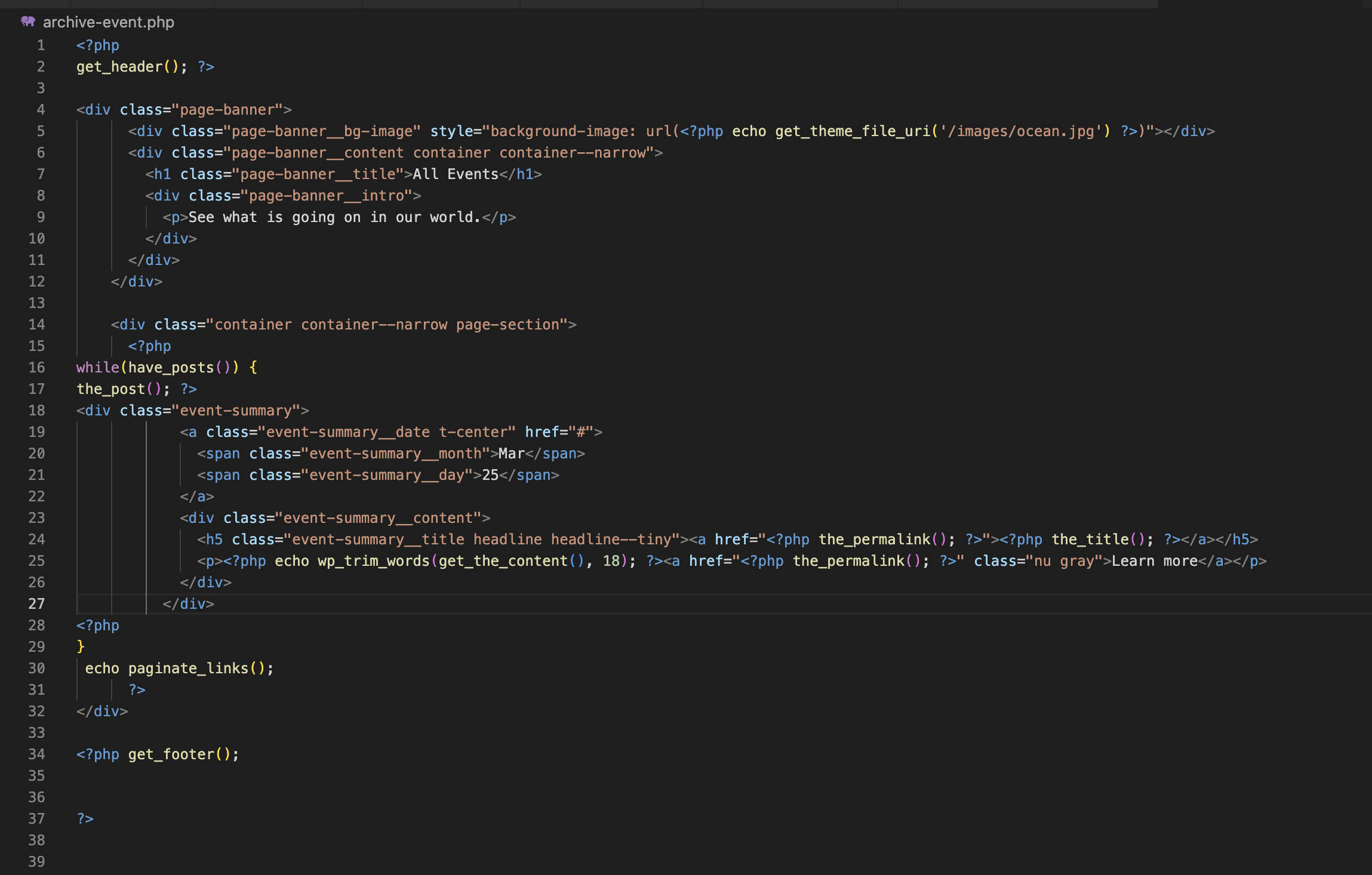Click line number 16 in gutter
1372x875 pixels.
click(x=36, y=367)
